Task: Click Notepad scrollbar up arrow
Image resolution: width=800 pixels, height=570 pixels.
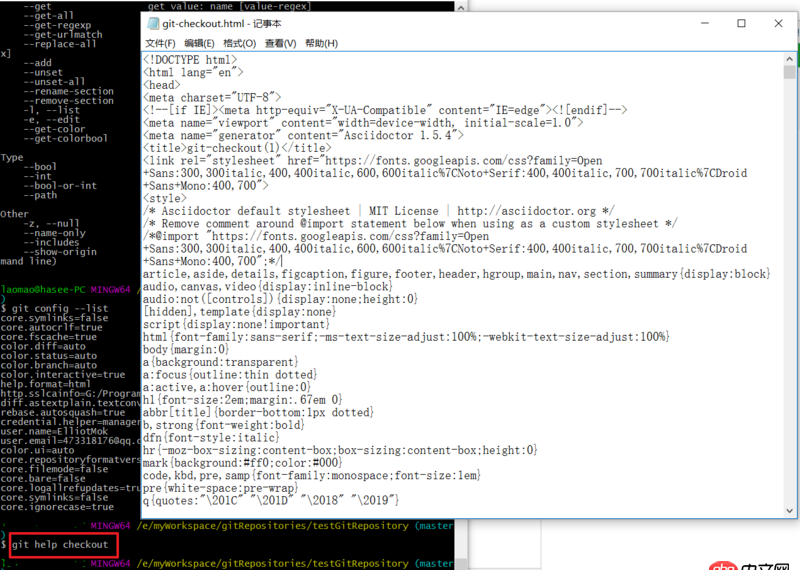Action: [789, 59]
